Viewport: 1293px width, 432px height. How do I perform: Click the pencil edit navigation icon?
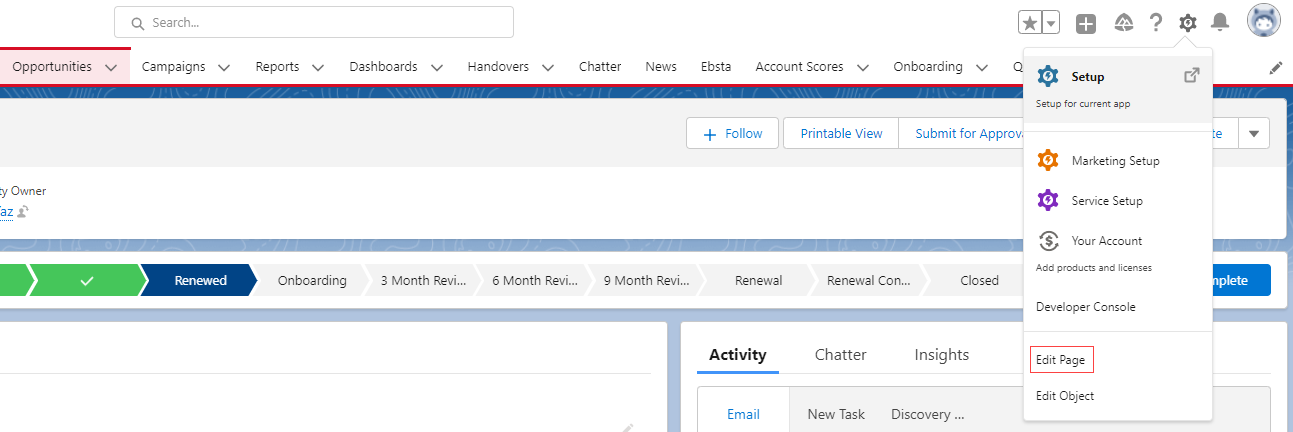[x=1276, y=67]
